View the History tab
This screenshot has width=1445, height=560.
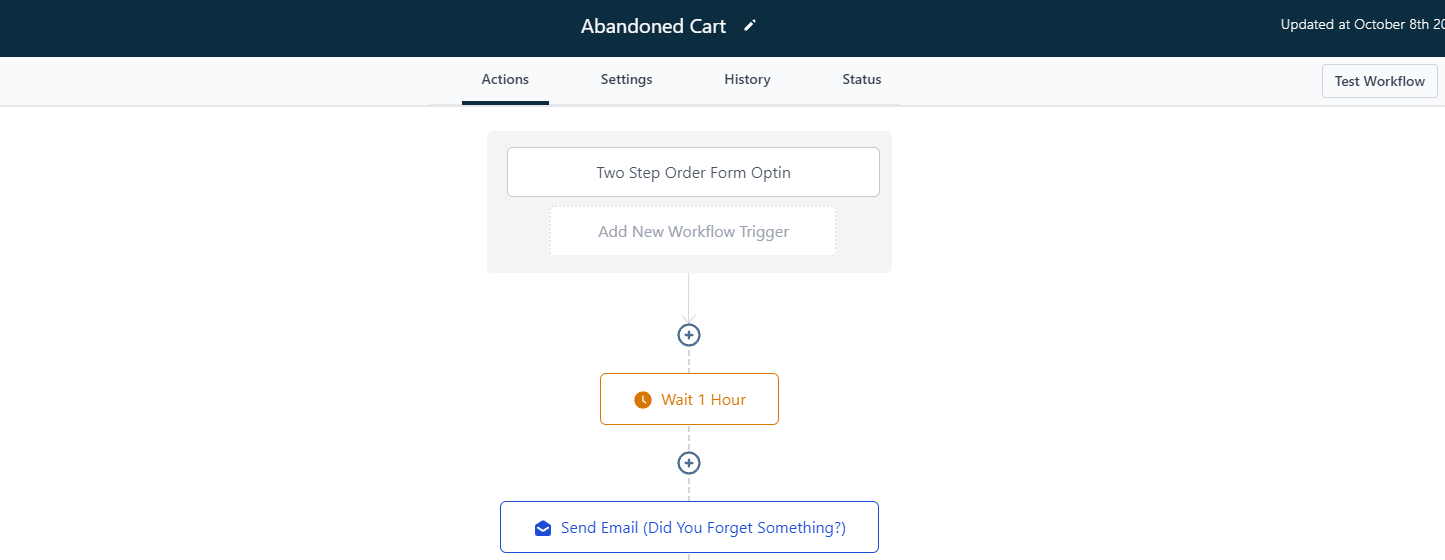point(747,80)
